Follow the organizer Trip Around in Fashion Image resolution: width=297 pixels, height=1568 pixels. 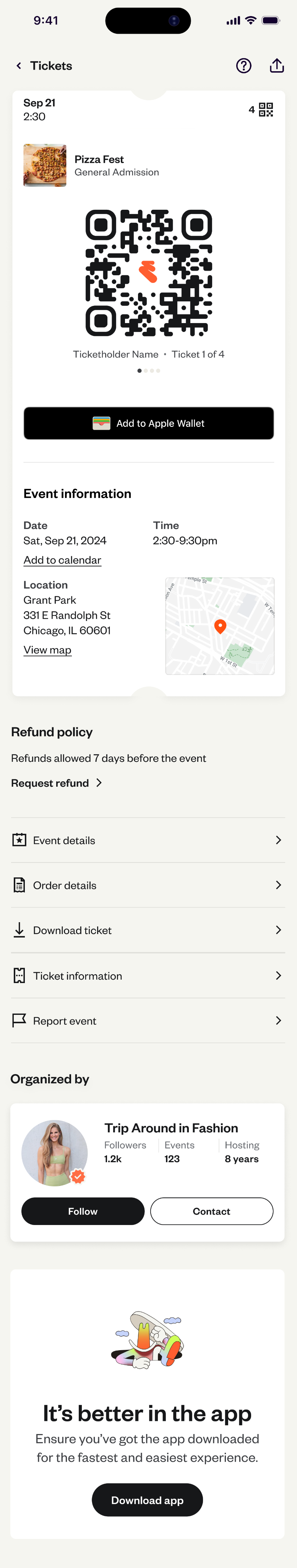(83, 1211)
